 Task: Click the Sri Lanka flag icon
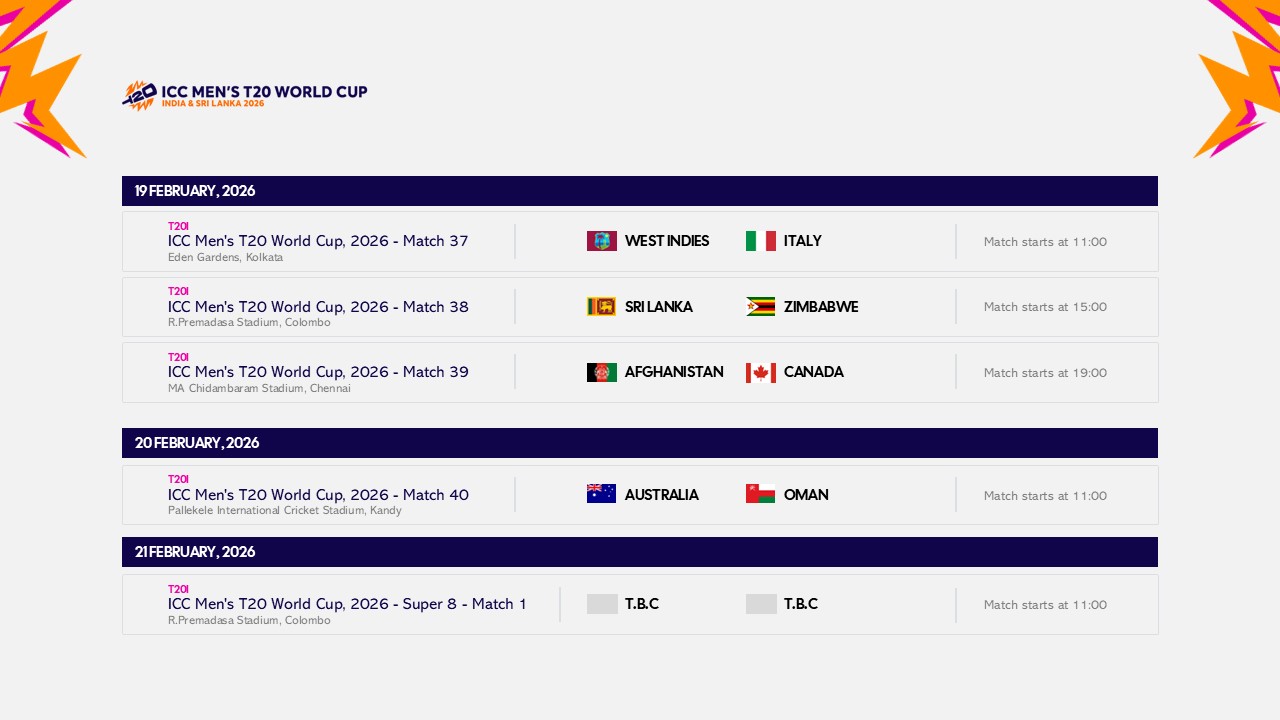[x=601, y=307]
